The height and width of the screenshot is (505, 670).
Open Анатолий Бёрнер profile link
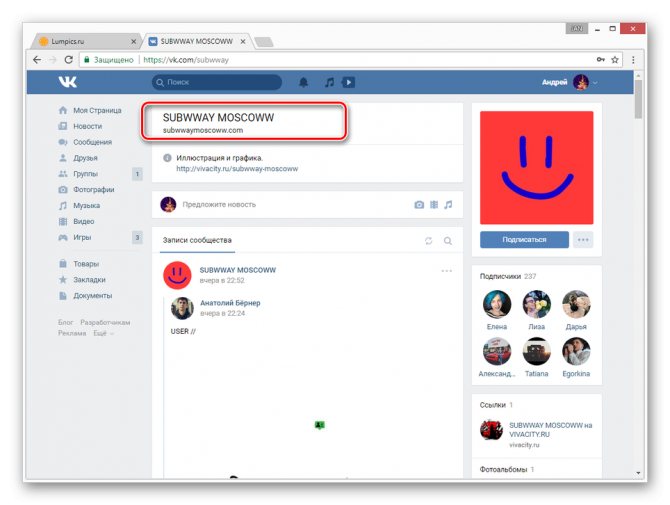(x=230, y=303)
